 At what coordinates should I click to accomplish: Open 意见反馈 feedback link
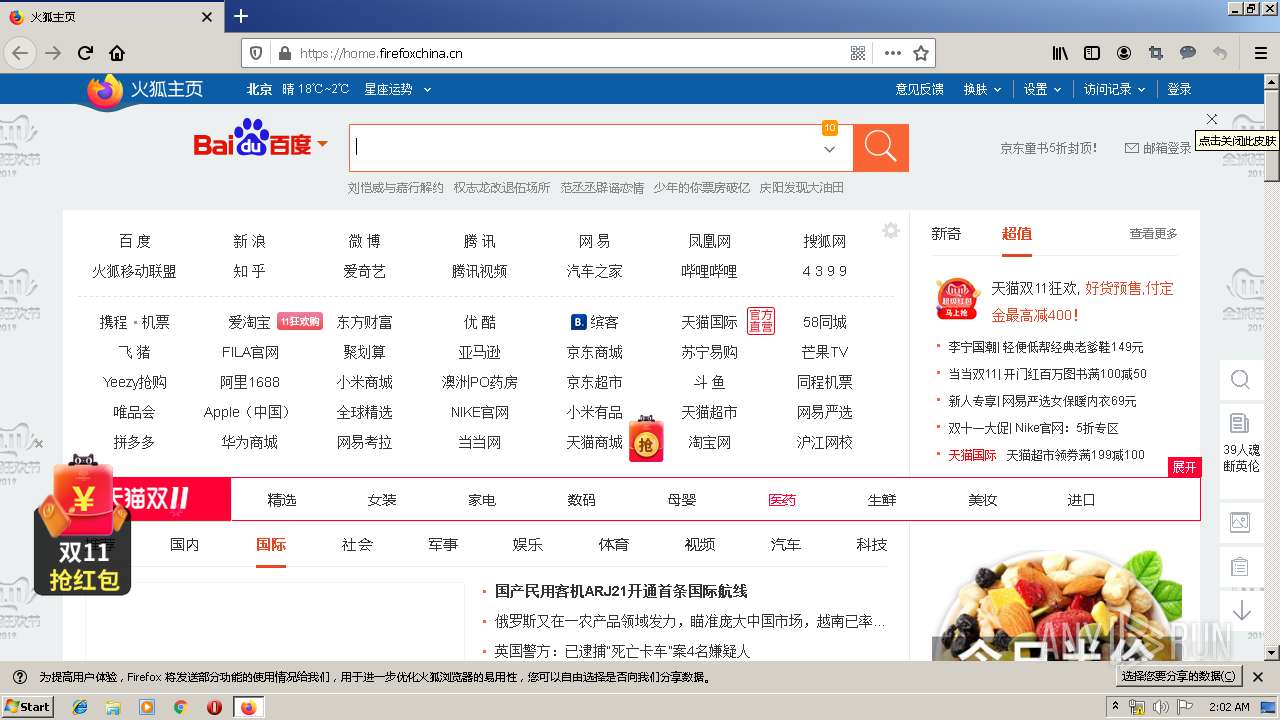click(920, 89)
